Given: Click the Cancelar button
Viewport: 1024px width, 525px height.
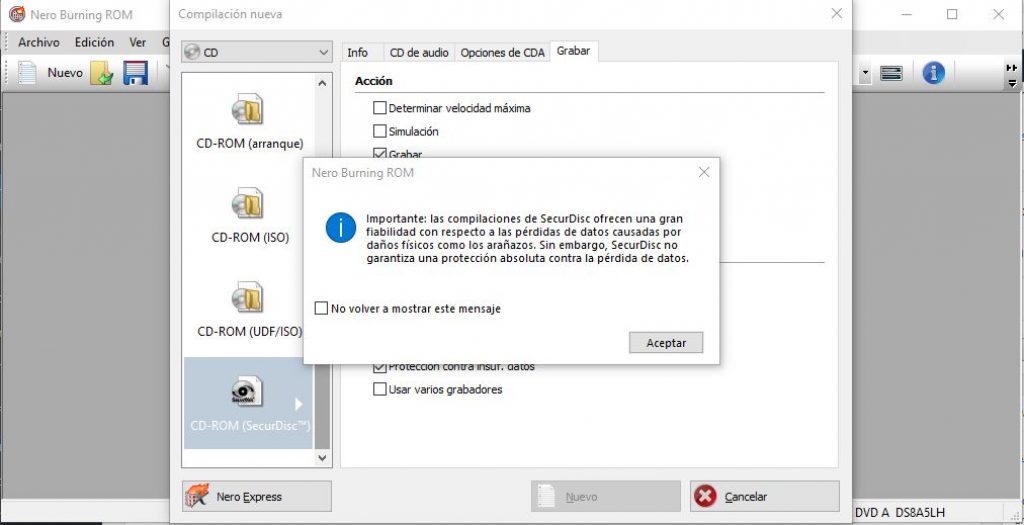Looking at the screenshot, I should tap(764, 497).
